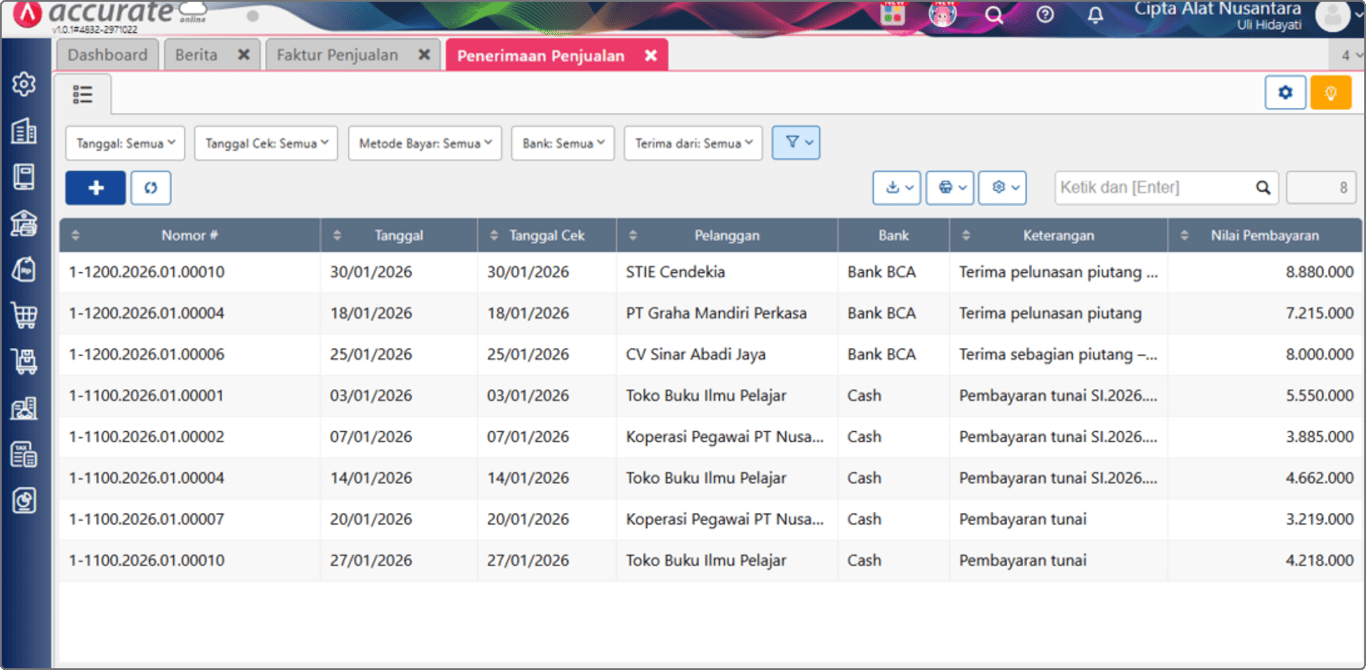Screen dimensions: 1366x670
Task: Open the pie chart reports icon in sidebar
Action: pos(24,500)
